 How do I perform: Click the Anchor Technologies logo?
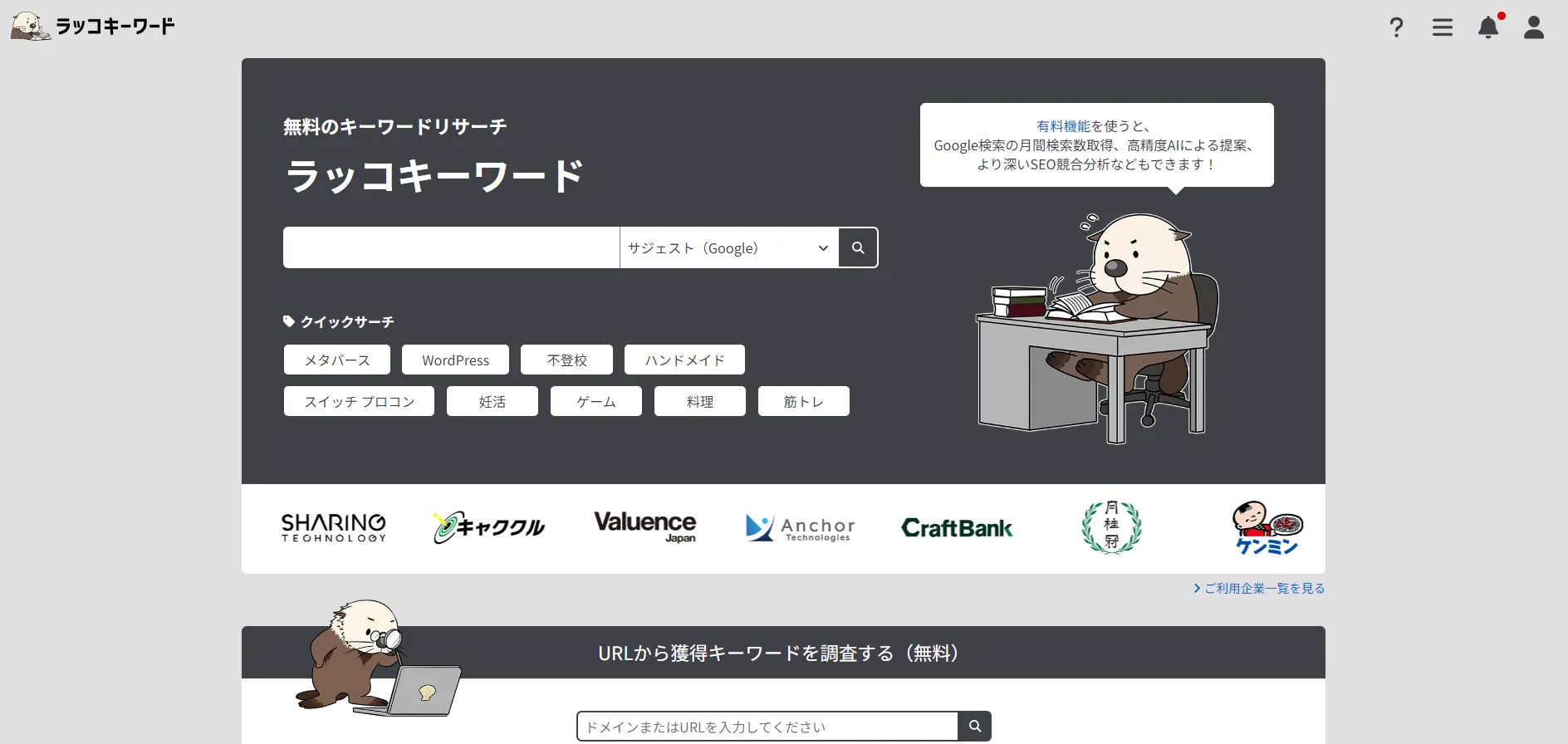click(x=801, y=528)
